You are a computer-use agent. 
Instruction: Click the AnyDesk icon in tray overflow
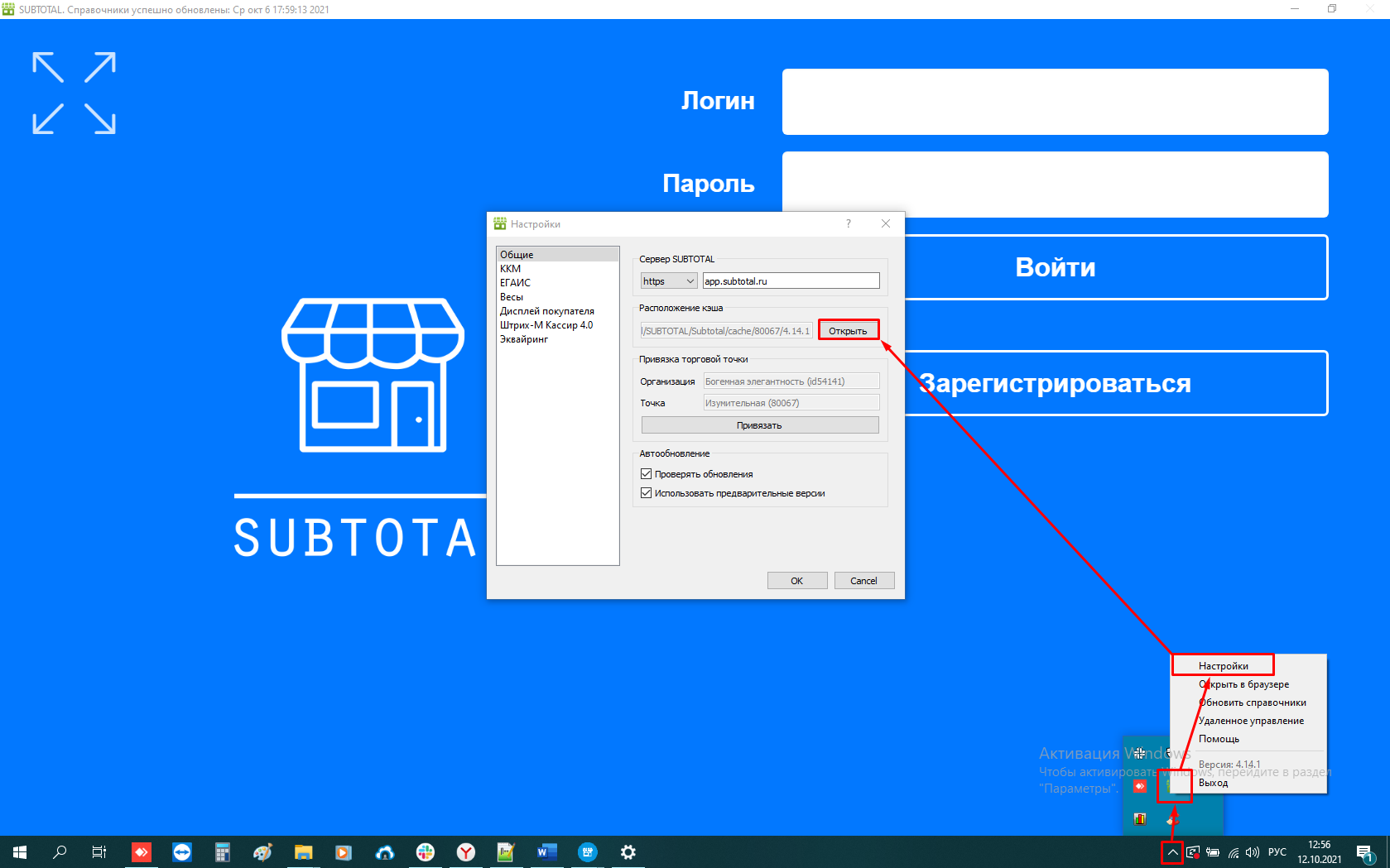tap(1140, 786)
